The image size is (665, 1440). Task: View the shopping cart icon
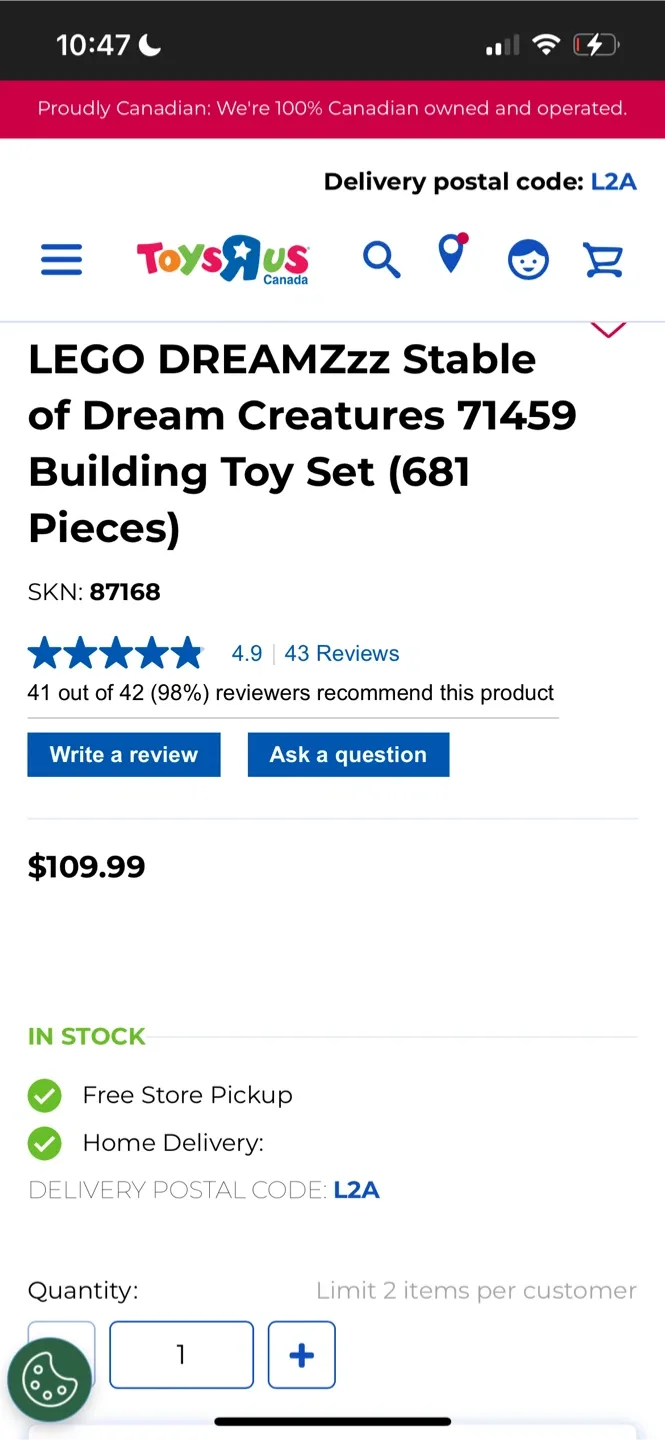click(603, 259)
